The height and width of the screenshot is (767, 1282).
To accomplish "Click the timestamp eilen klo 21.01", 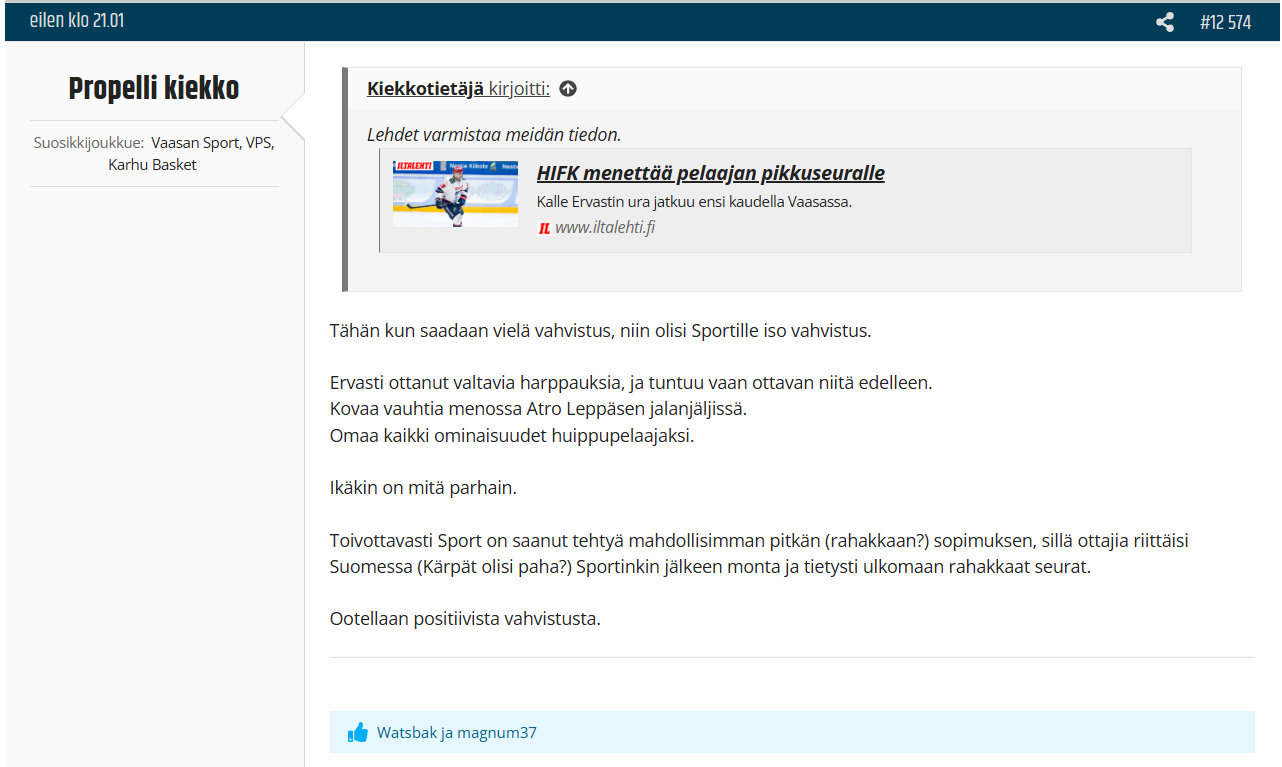I will point(77,21).
